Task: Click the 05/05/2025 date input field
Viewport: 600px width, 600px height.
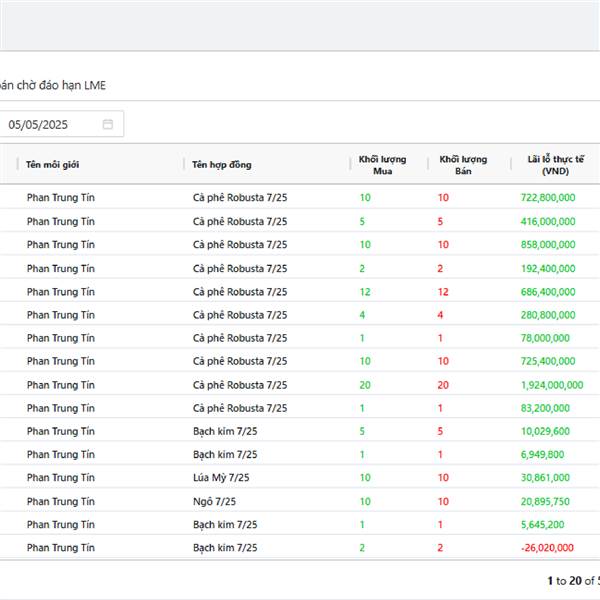Action: coord(61,124)
